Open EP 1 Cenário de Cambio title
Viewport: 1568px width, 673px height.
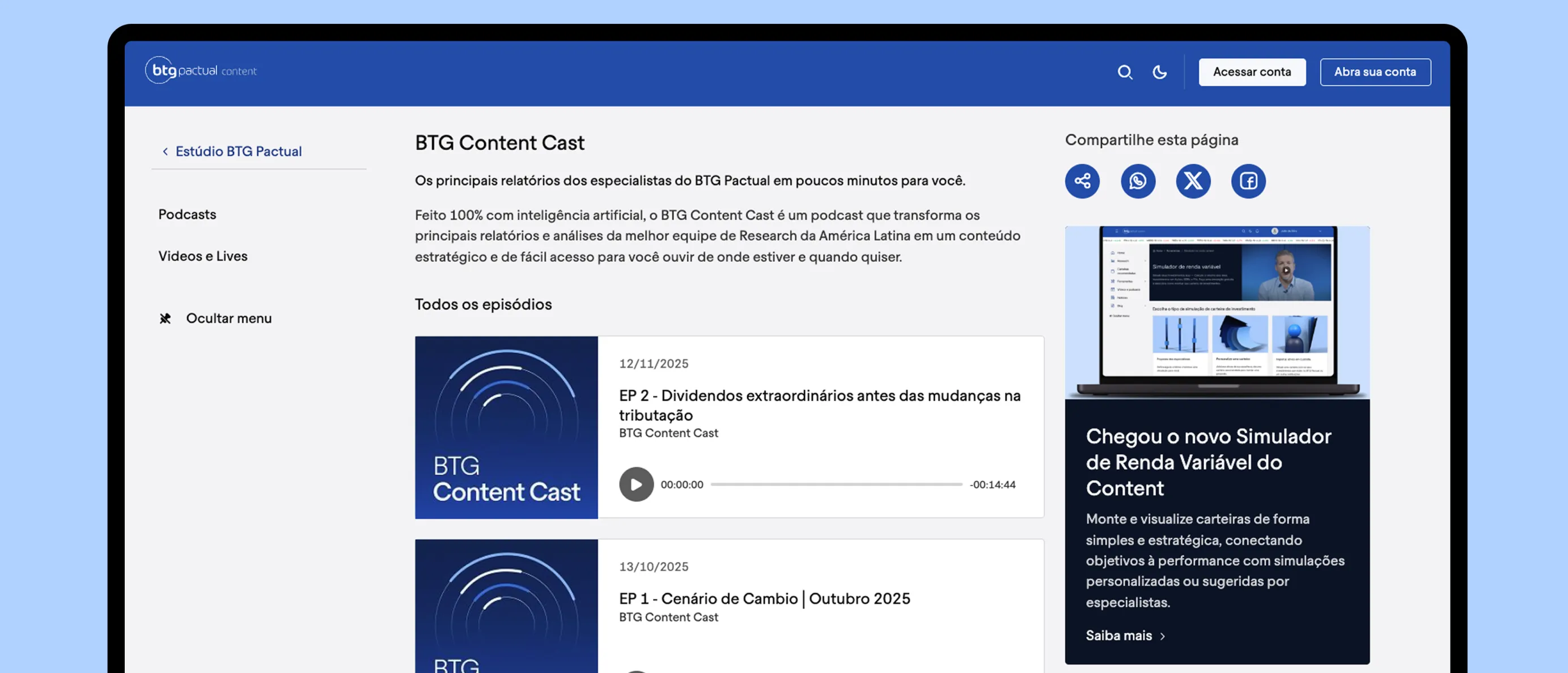pos(764,598)
